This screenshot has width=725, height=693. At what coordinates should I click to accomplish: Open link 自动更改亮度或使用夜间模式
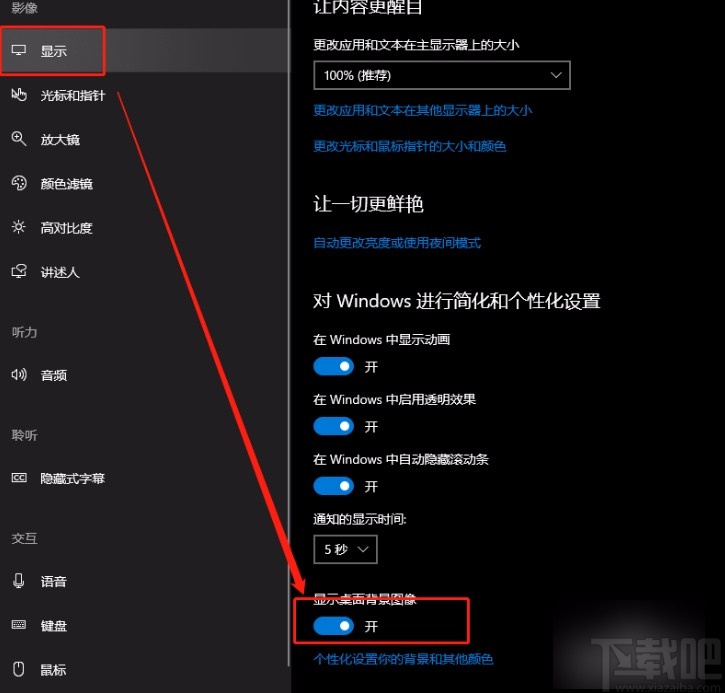397,243
